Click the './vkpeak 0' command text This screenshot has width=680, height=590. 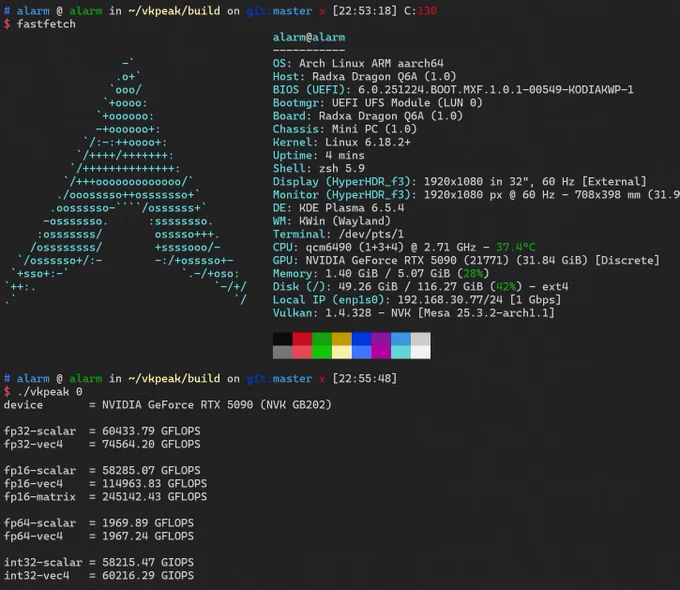pos(49,392)
